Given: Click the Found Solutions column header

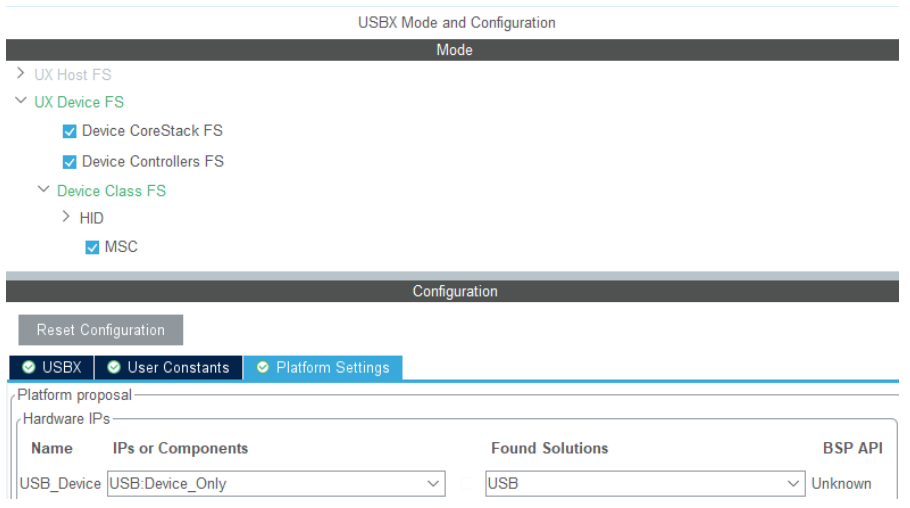Looking at the screenshot, I should click(x=550, y=448).
